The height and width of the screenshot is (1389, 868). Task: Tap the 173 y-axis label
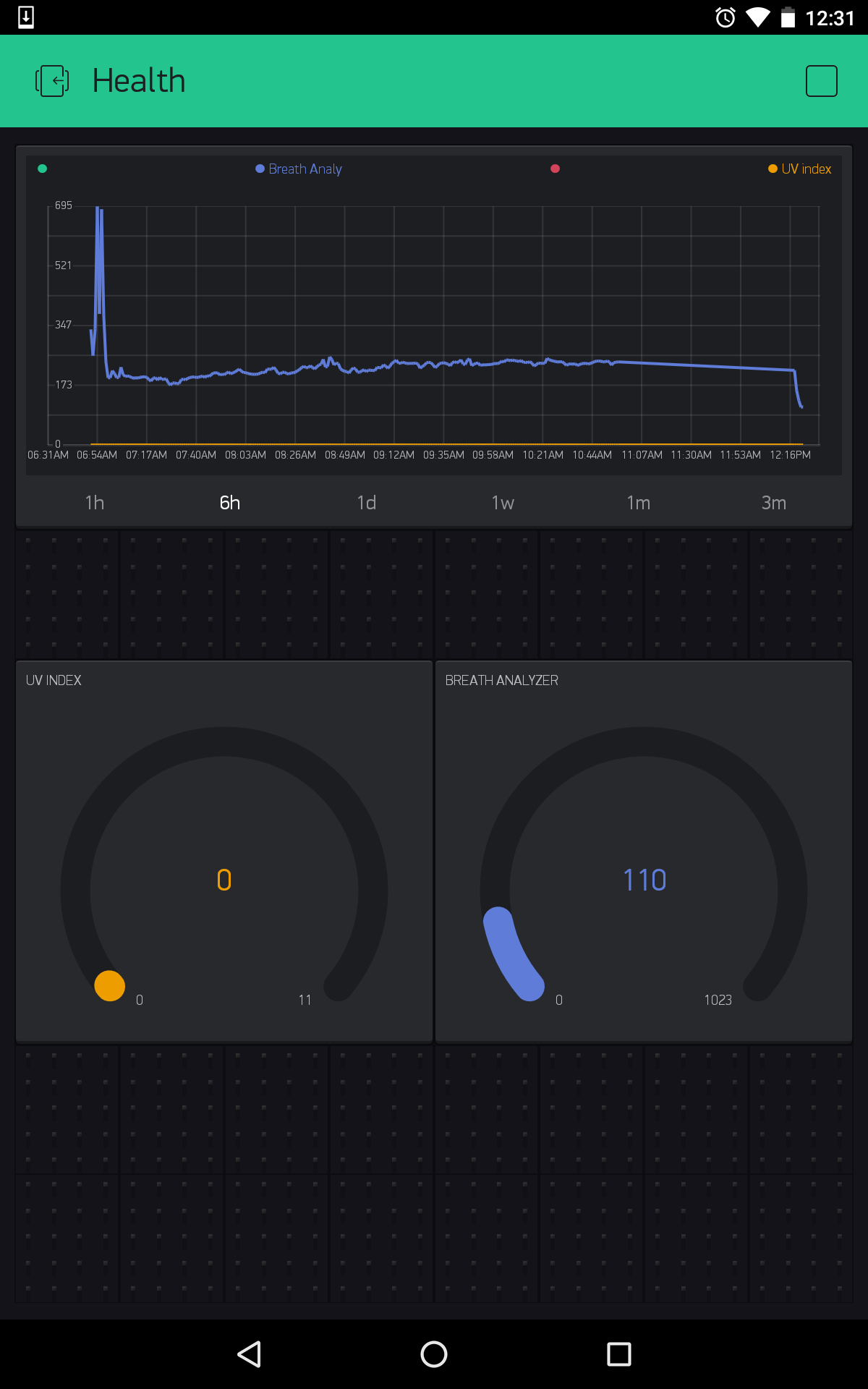(64, 385)
